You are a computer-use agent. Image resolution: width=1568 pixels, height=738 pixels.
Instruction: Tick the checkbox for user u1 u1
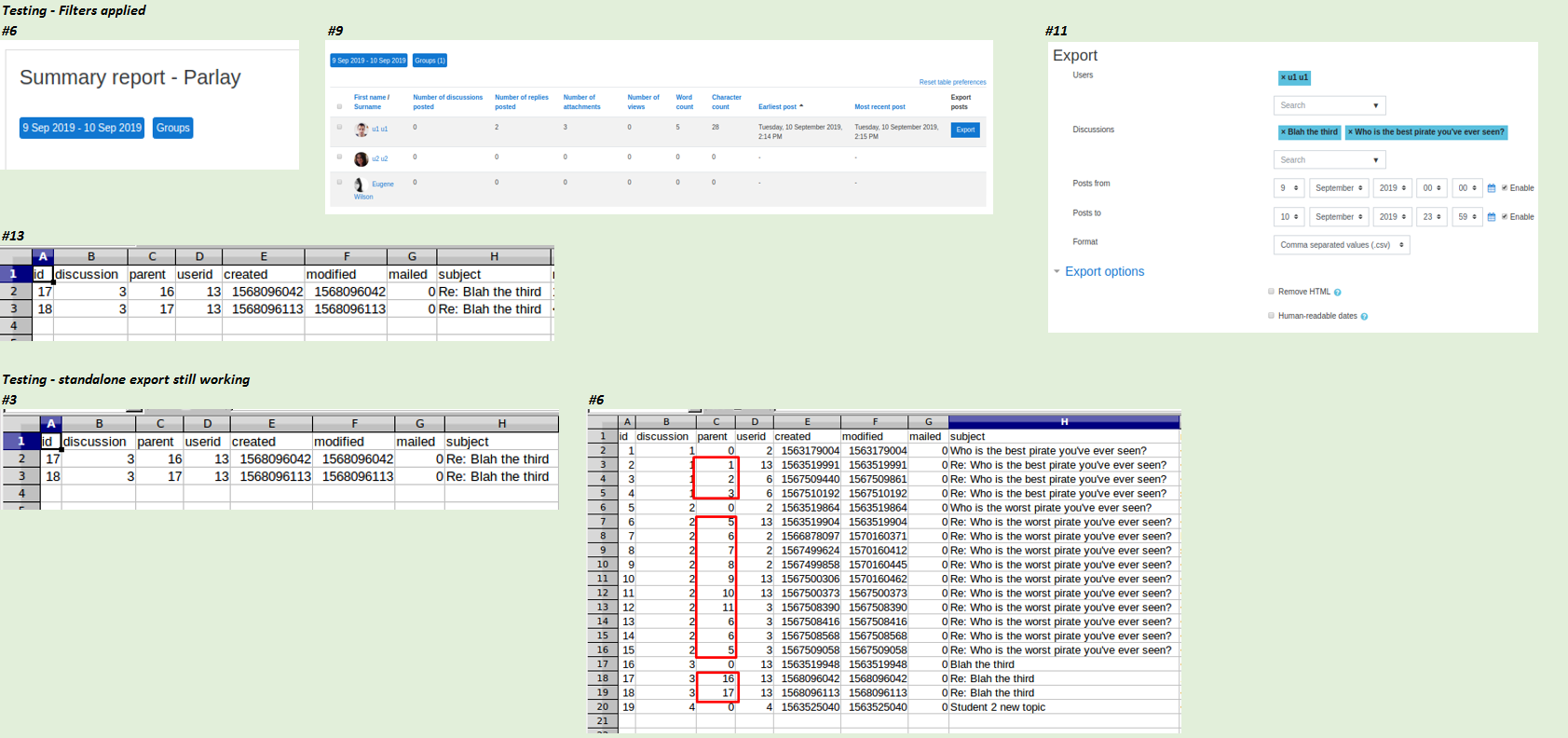(339, 127)
